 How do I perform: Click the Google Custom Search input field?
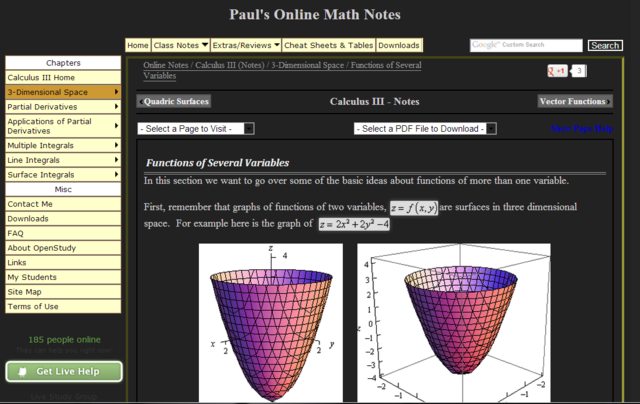point(526,45)
